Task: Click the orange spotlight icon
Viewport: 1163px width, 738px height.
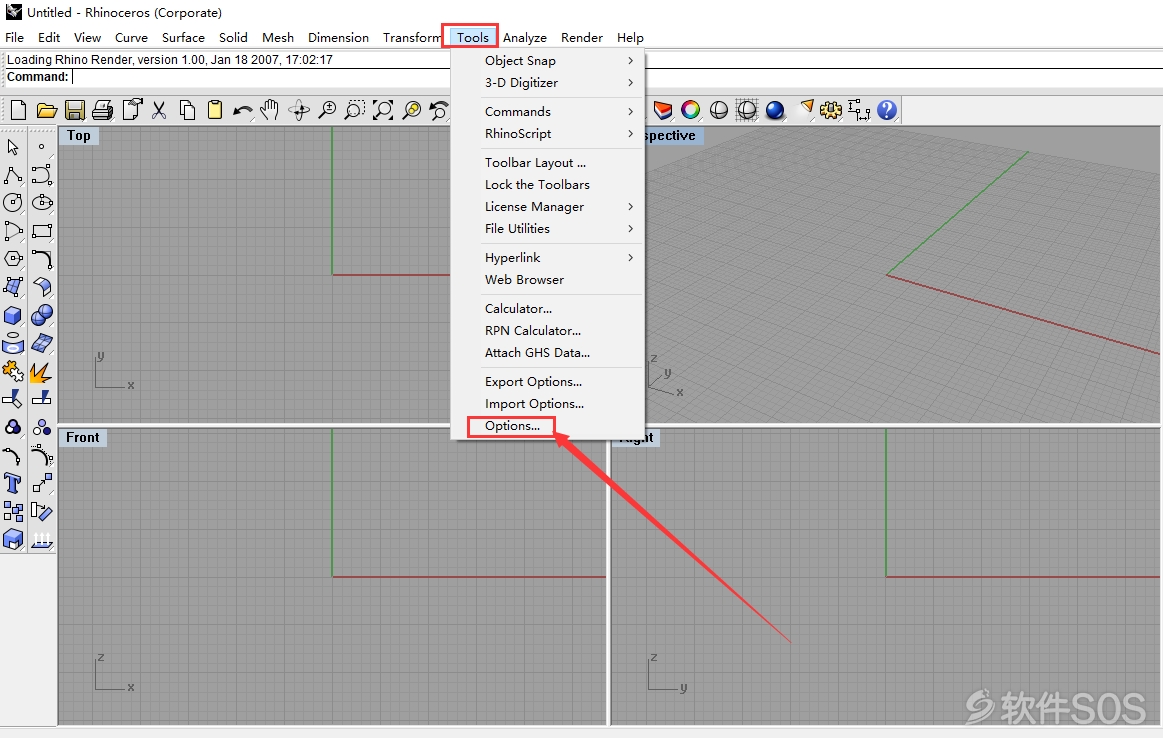Action: [x=806, y=109]
